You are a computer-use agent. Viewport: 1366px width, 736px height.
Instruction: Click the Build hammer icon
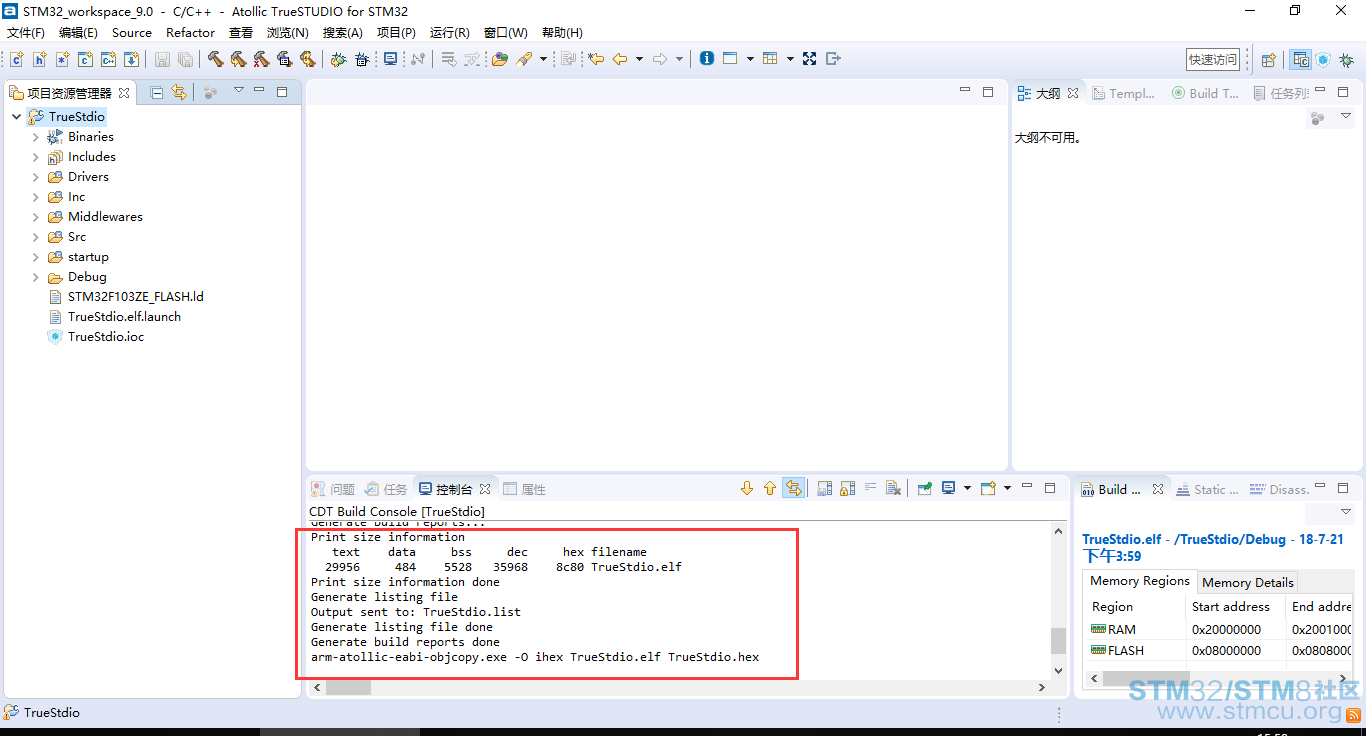tap(215, 59)
